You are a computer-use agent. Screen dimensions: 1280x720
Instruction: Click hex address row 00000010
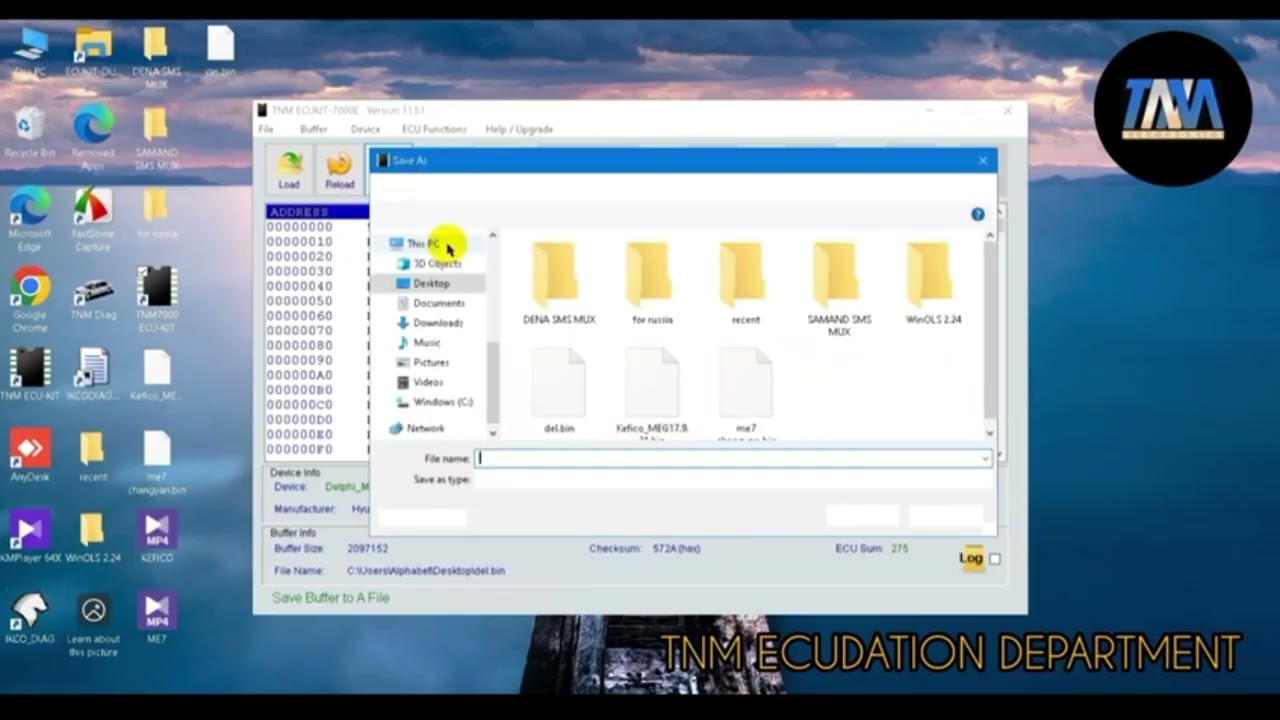click(299, 242)
